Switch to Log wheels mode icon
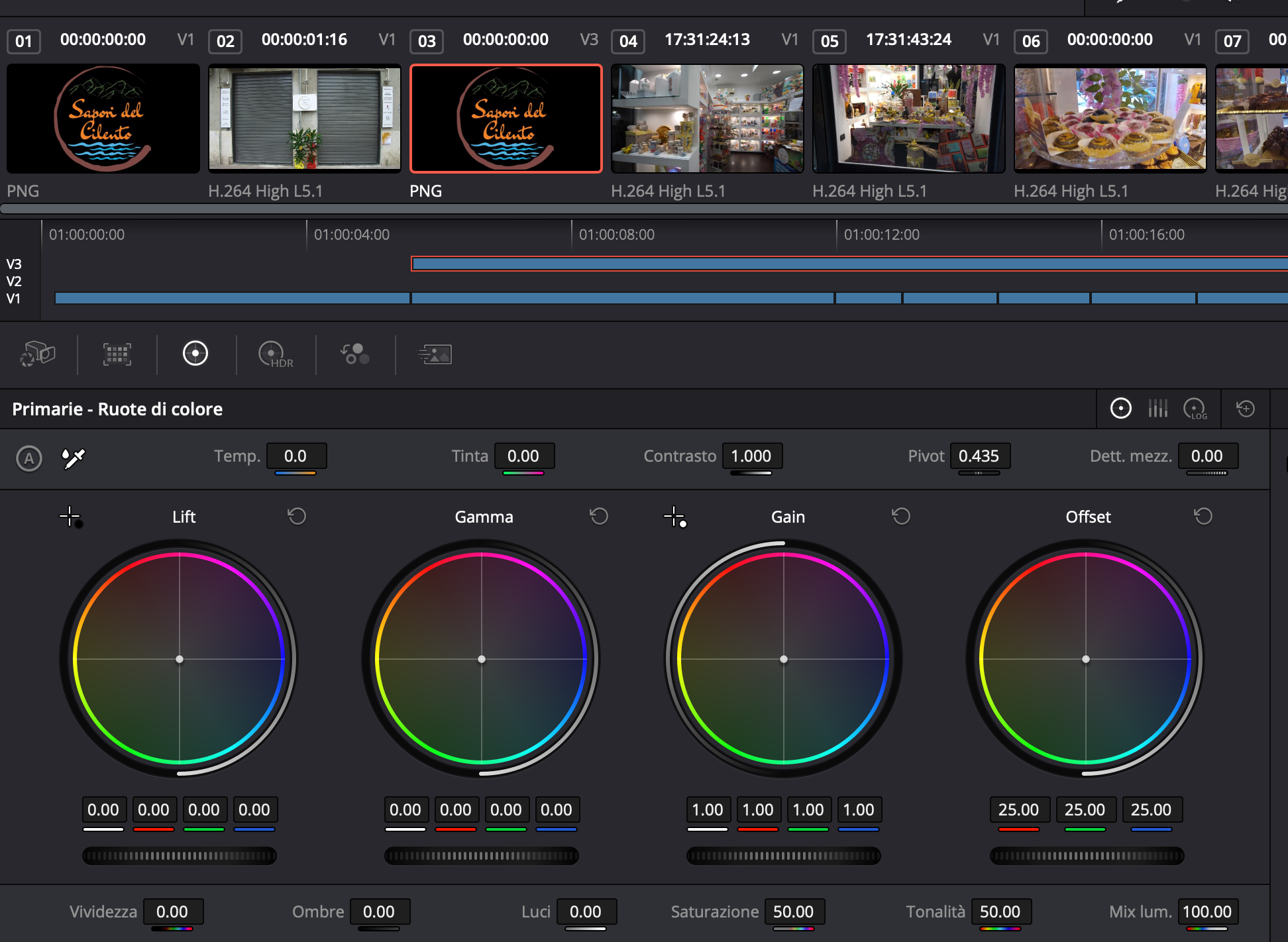This screenshot has width=1288, height=942. [1196, 409]
